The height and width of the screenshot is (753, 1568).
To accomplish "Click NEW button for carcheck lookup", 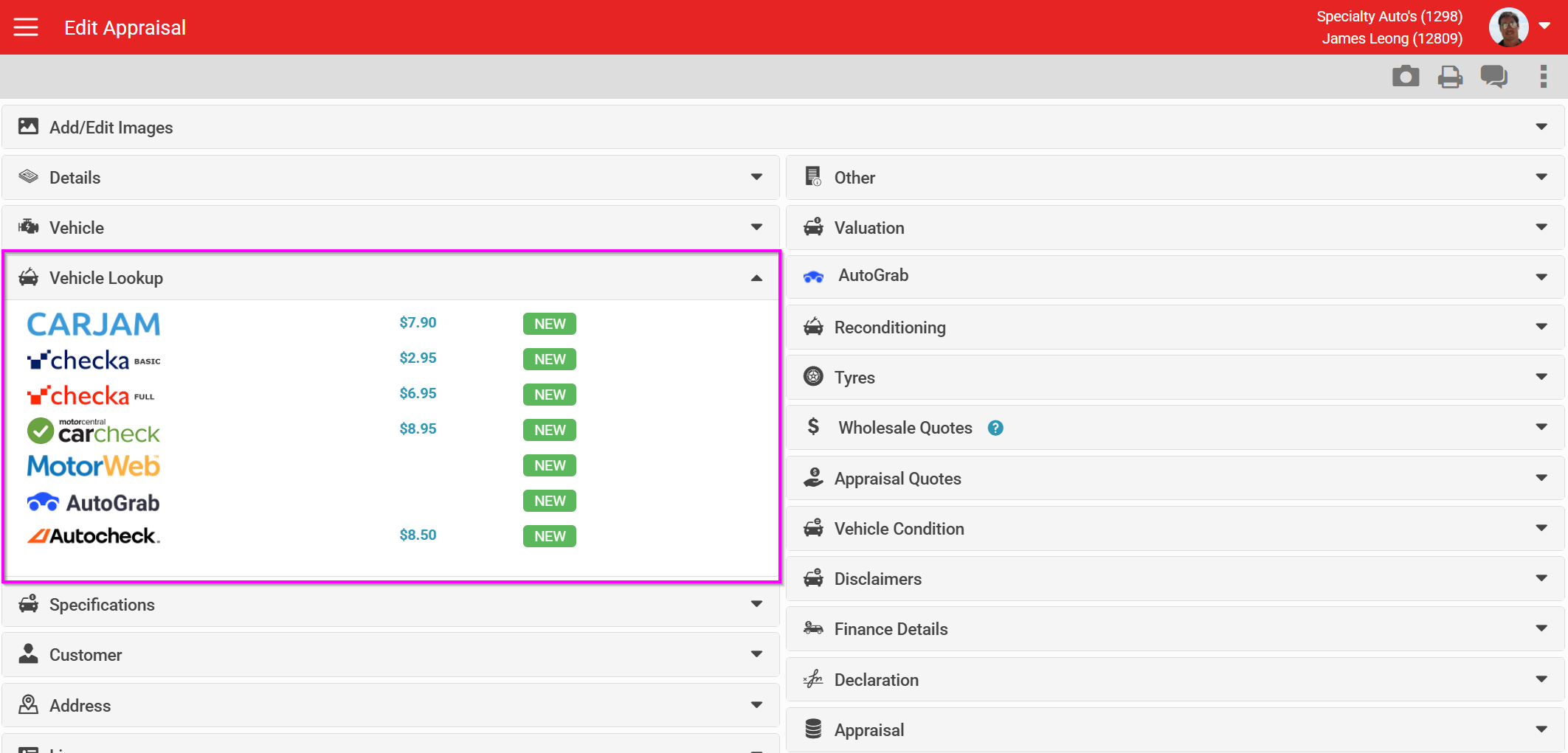I will pyautogui.click(x=550, y=430).
